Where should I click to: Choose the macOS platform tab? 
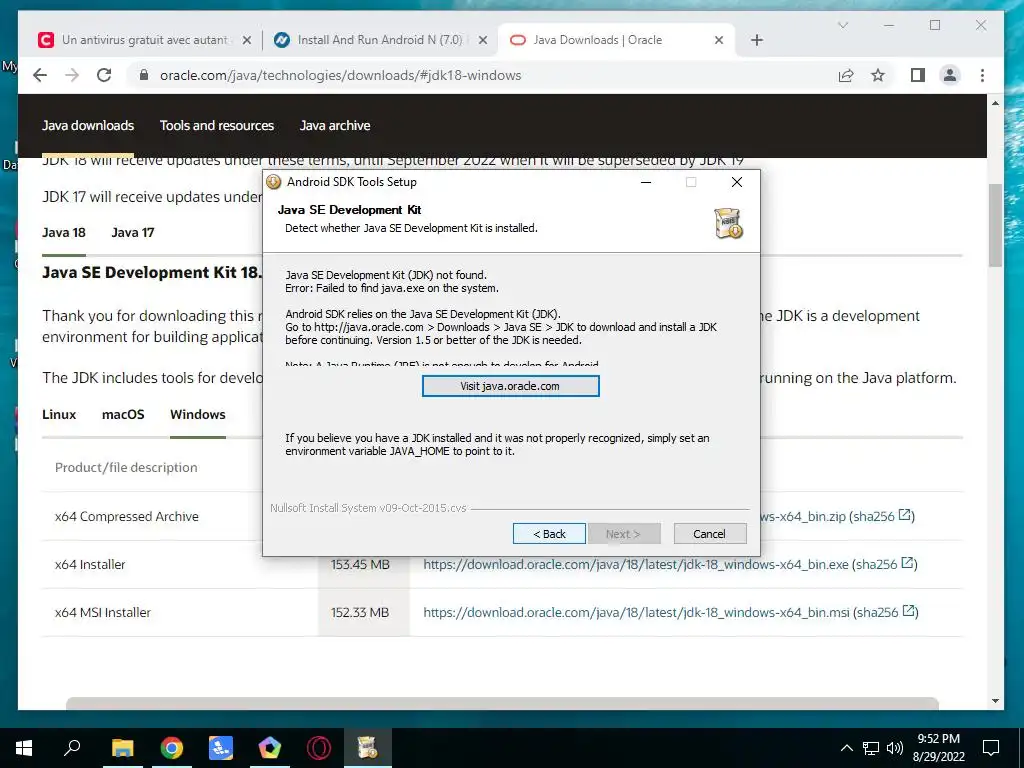(123, 415)
